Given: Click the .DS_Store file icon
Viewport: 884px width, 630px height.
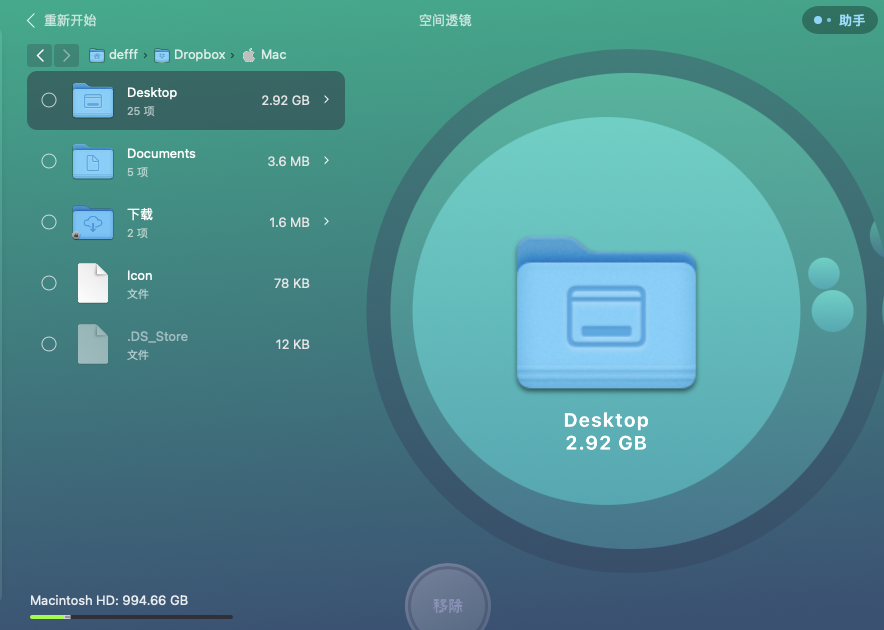Looking at the screenshot, I should 93,345.
